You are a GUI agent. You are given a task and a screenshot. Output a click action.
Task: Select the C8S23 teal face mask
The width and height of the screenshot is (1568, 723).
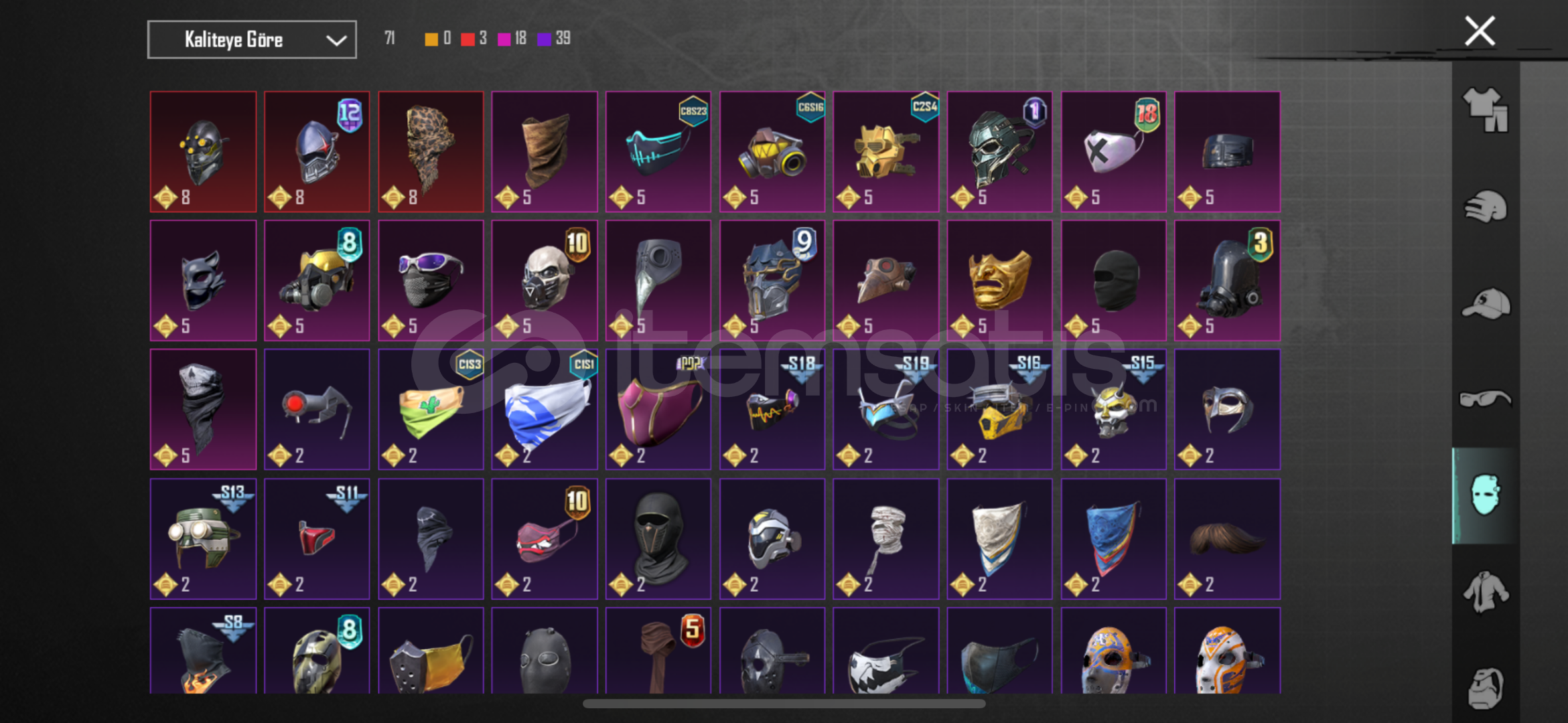658,152
